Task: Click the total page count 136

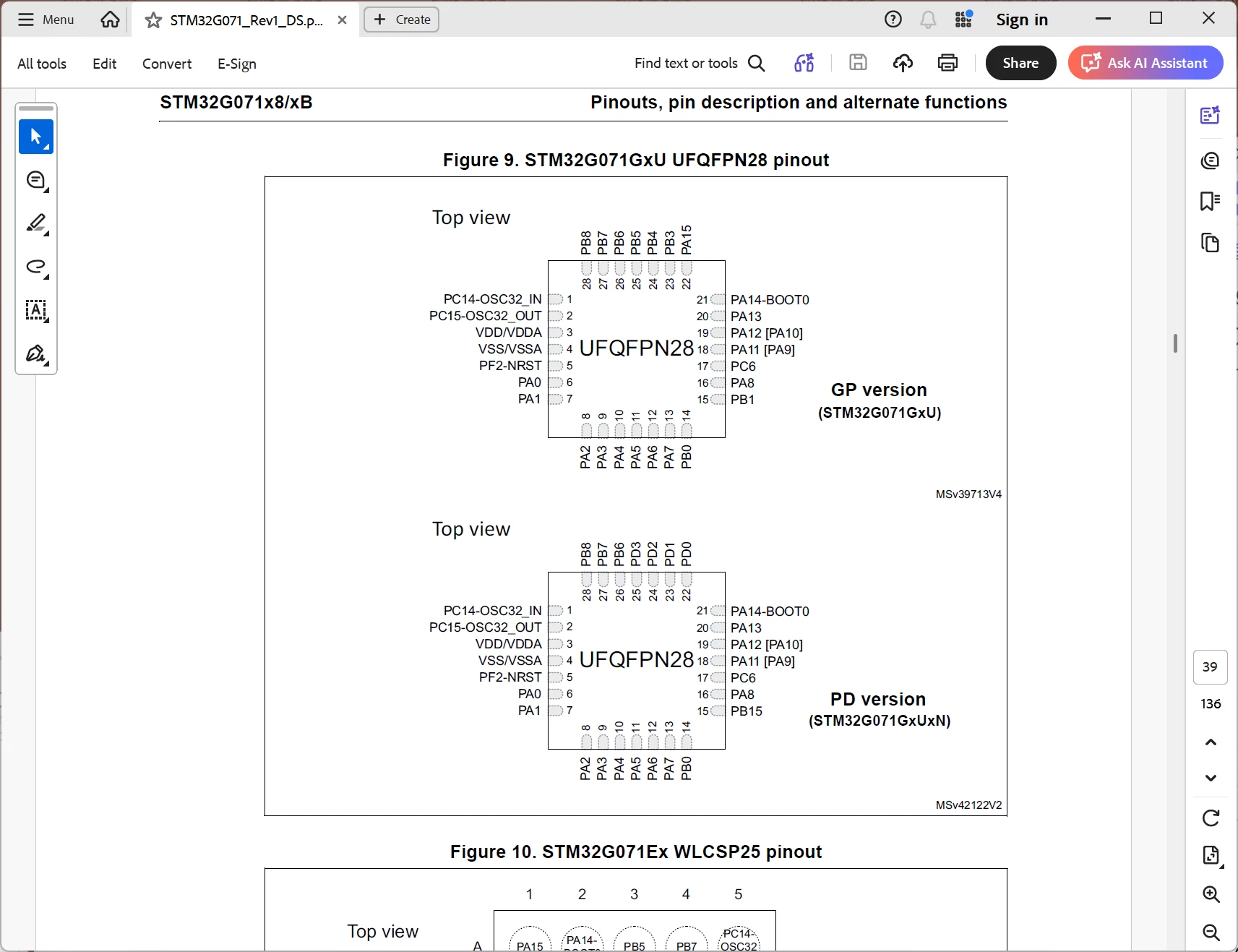Action: (1211, 704)
